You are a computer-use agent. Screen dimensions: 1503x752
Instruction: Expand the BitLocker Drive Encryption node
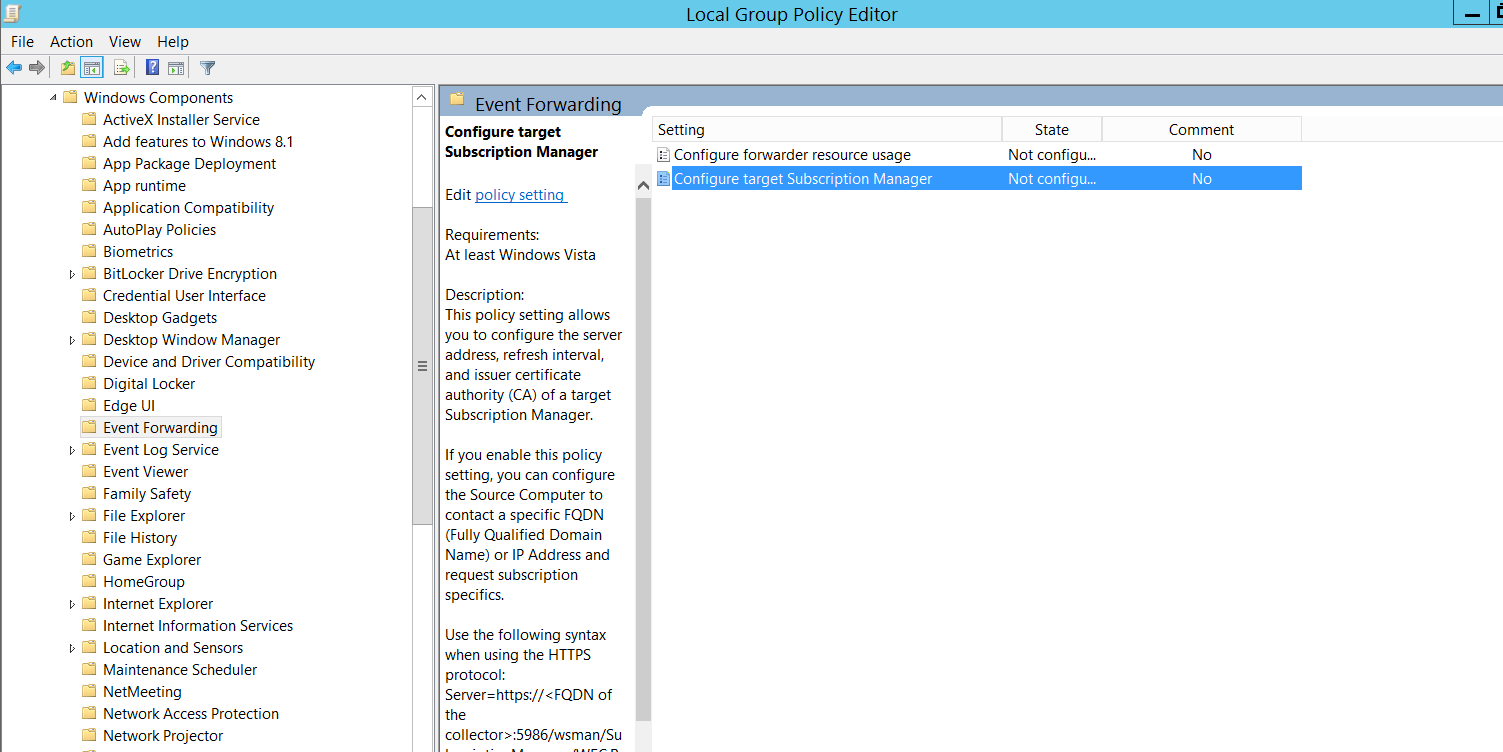(71, 273)
